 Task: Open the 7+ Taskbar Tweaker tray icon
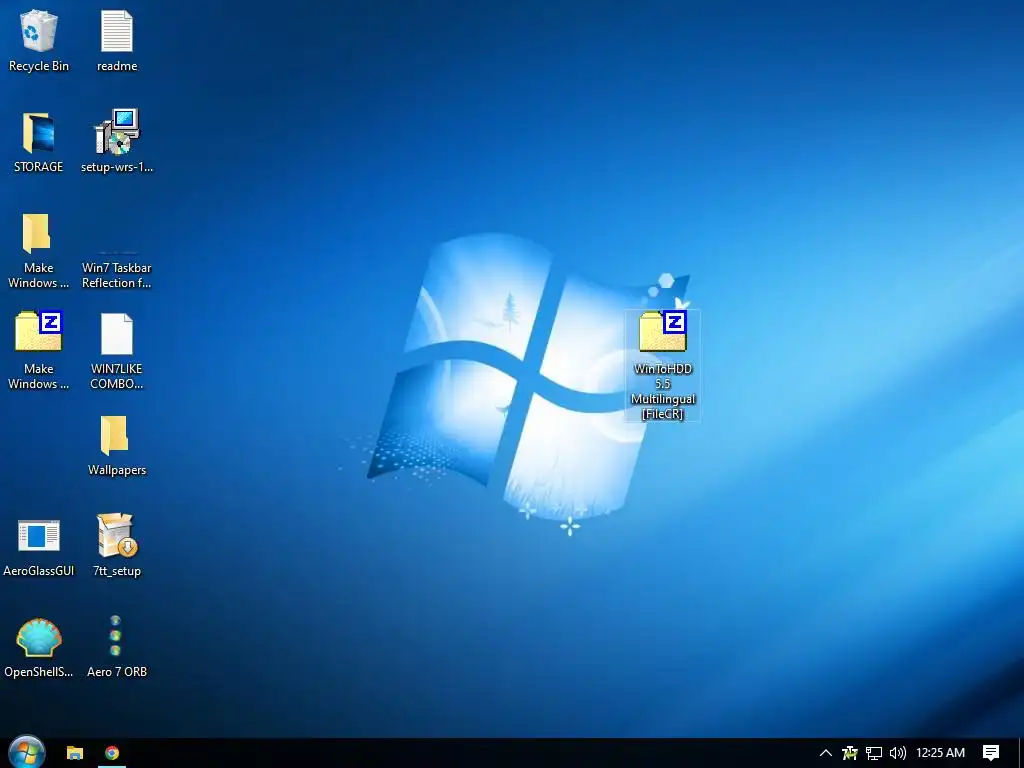[x=850, y=753]
